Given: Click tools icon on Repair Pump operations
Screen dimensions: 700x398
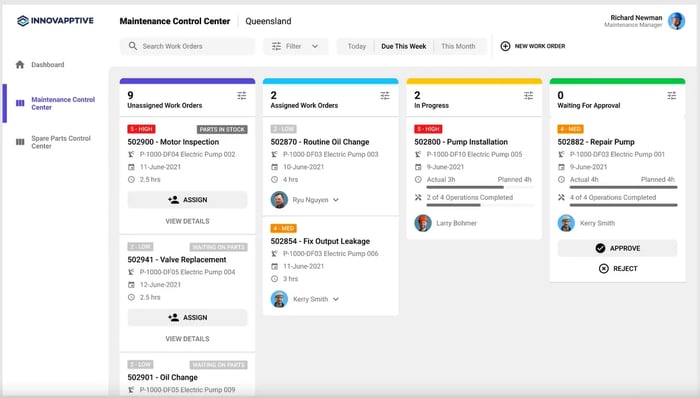Looking at the screenshot, I should 561,197.
